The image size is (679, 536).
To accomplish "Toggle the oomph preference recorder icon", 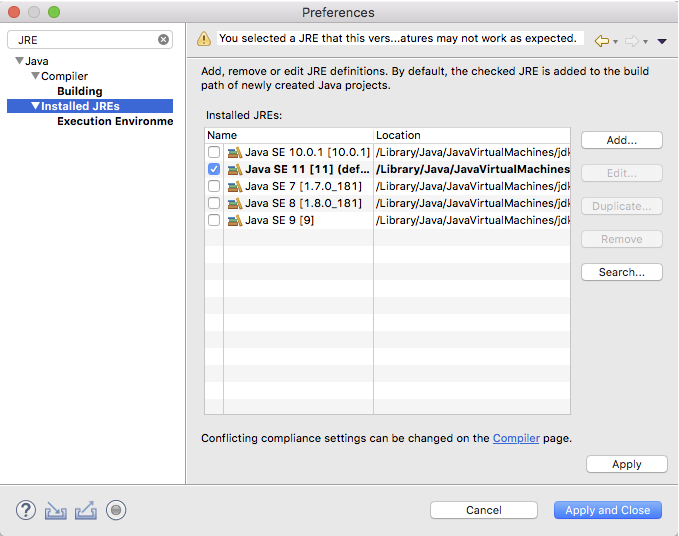I will pyautogui.click(x=116, y=510).
